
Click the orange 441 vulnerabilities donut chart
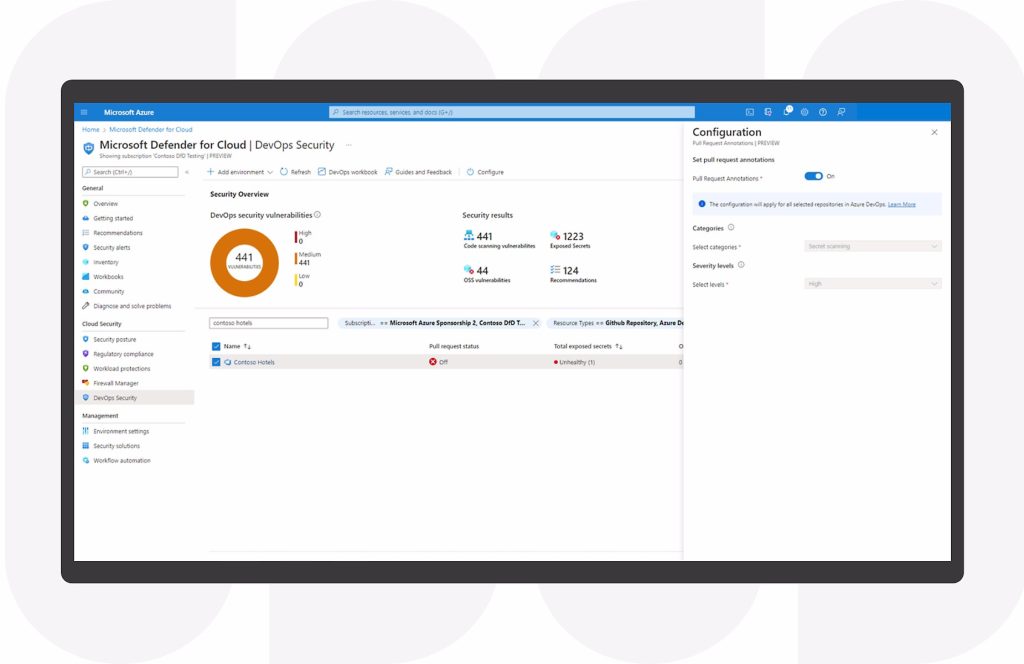click(244, 261)
